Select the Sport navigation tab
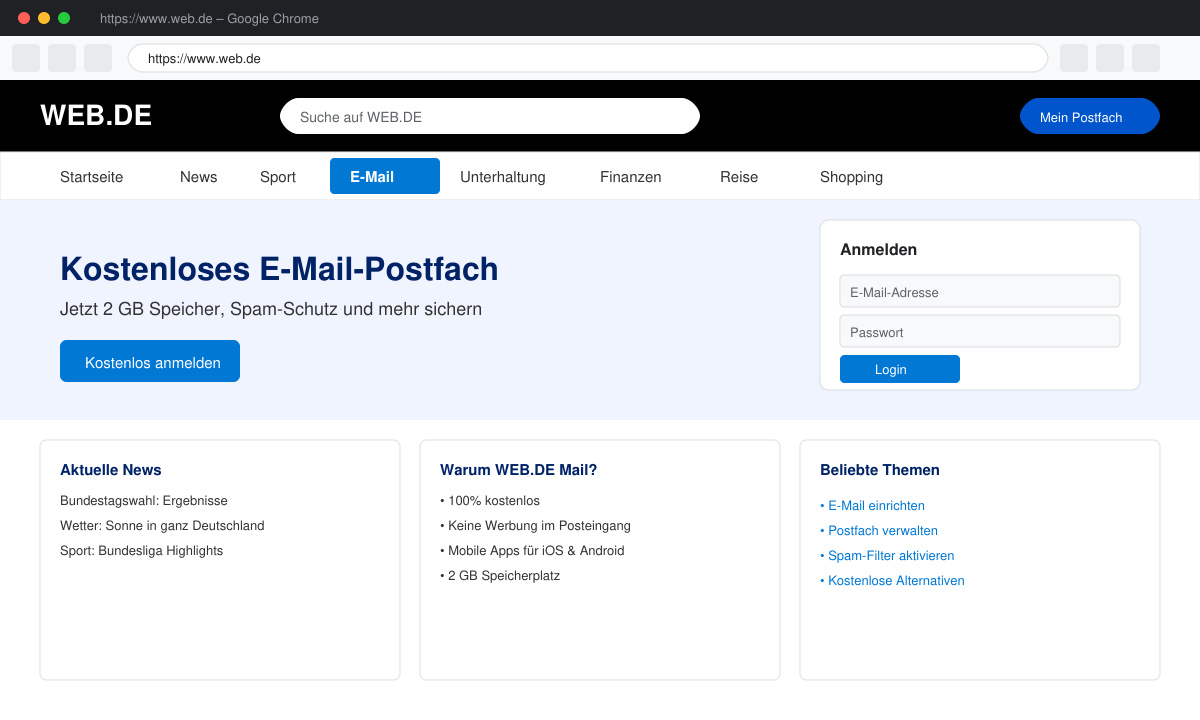Viewport: 1200px width, 720px height. pos(278,177)
